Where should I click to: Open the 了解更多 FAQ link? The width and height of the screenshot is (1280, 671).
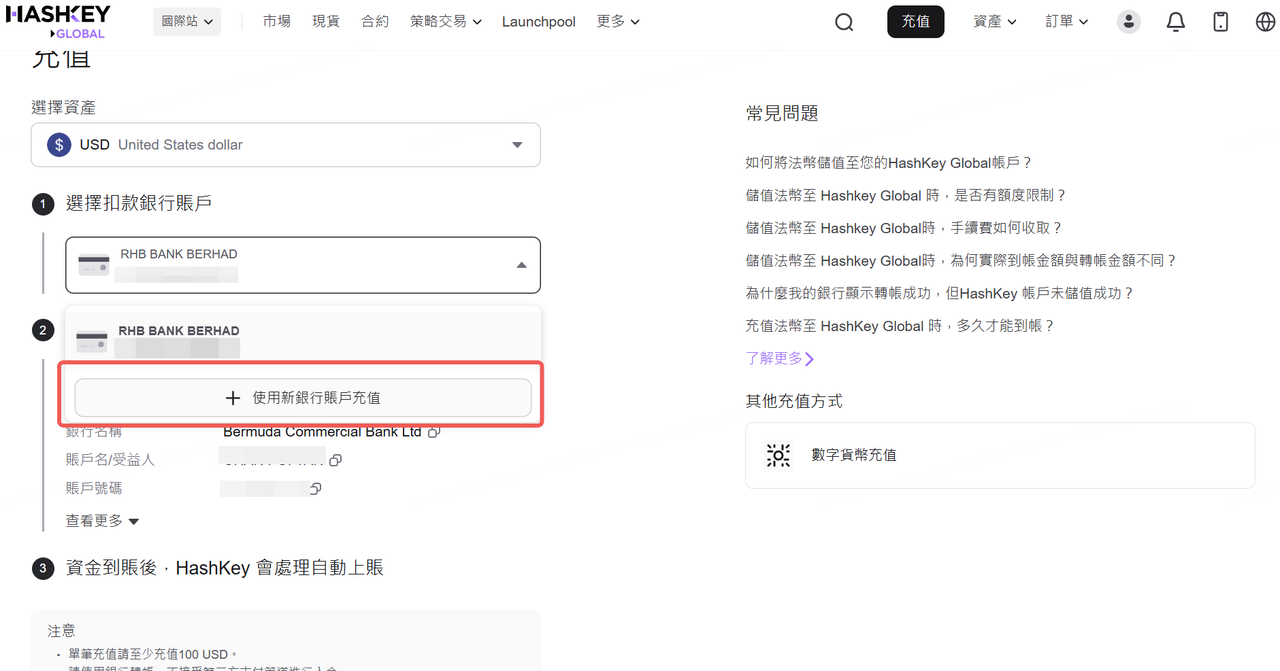[x=780, y=358]
